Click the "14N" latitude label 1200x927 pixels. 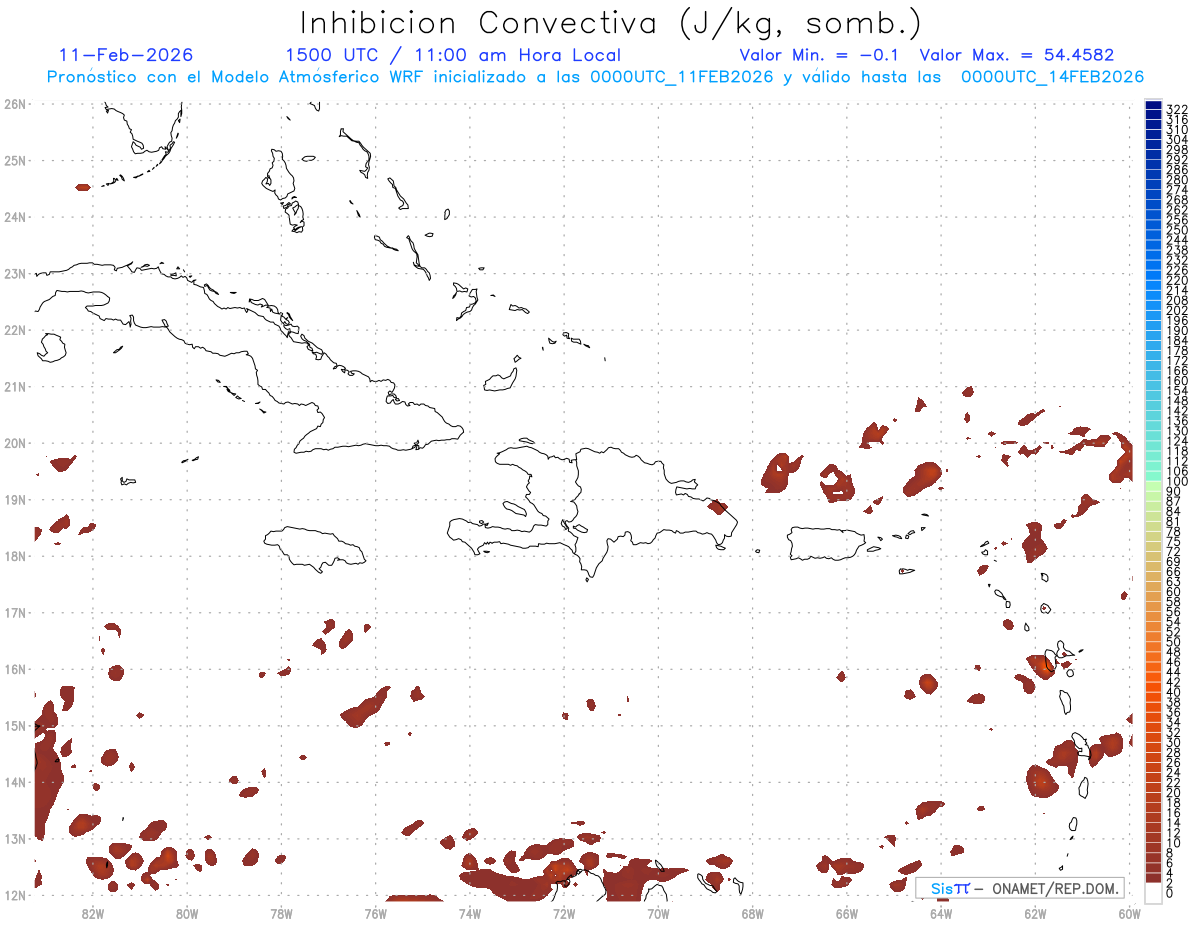[x=14, y=782]
